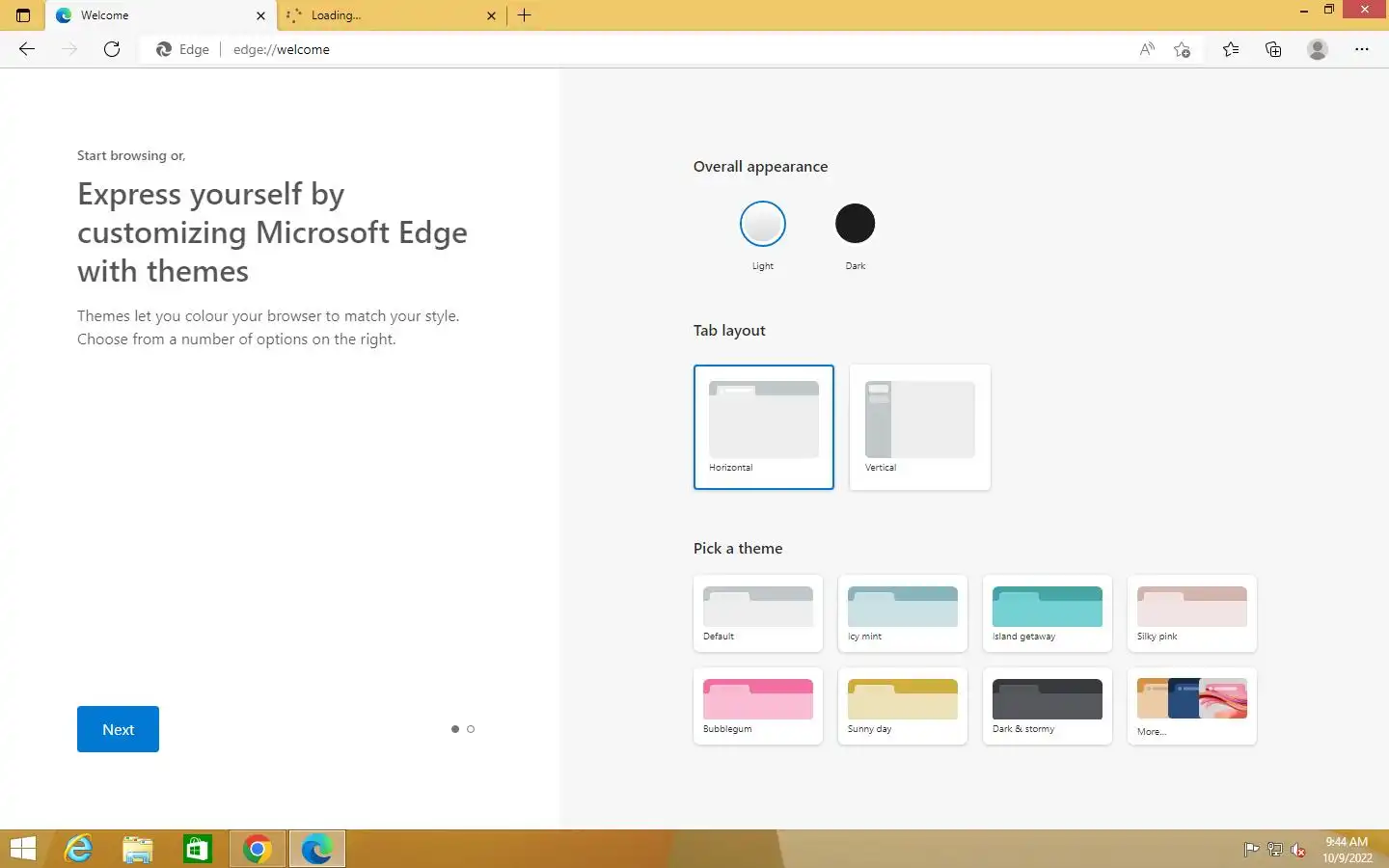Switch to the Welcome tab
1389x868 pixels.
[x=161, y=15]
